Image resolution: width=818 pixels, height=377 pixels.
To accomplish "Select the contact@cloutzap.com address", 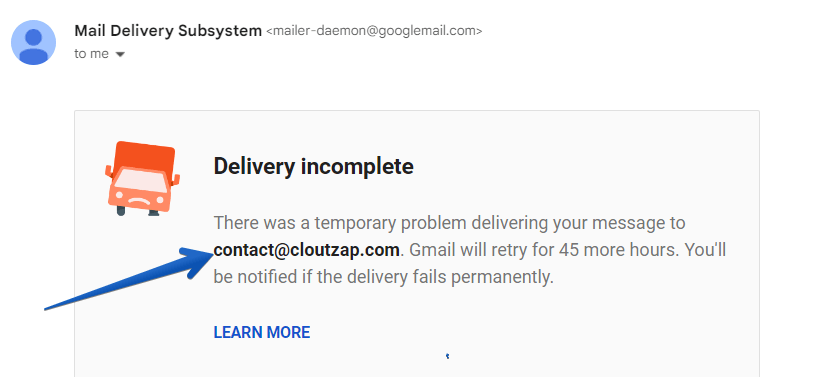I will 306,250.
